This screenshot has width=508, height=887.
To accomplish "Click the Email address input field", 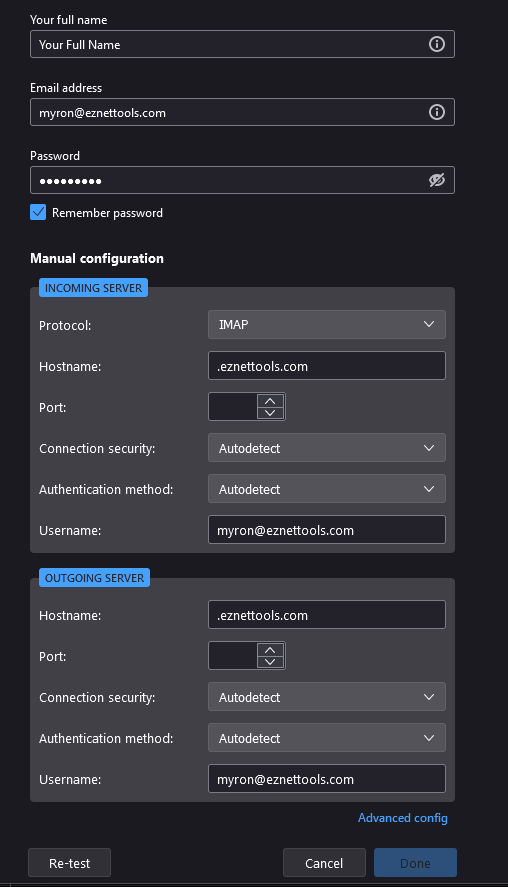I will point(242,112).
